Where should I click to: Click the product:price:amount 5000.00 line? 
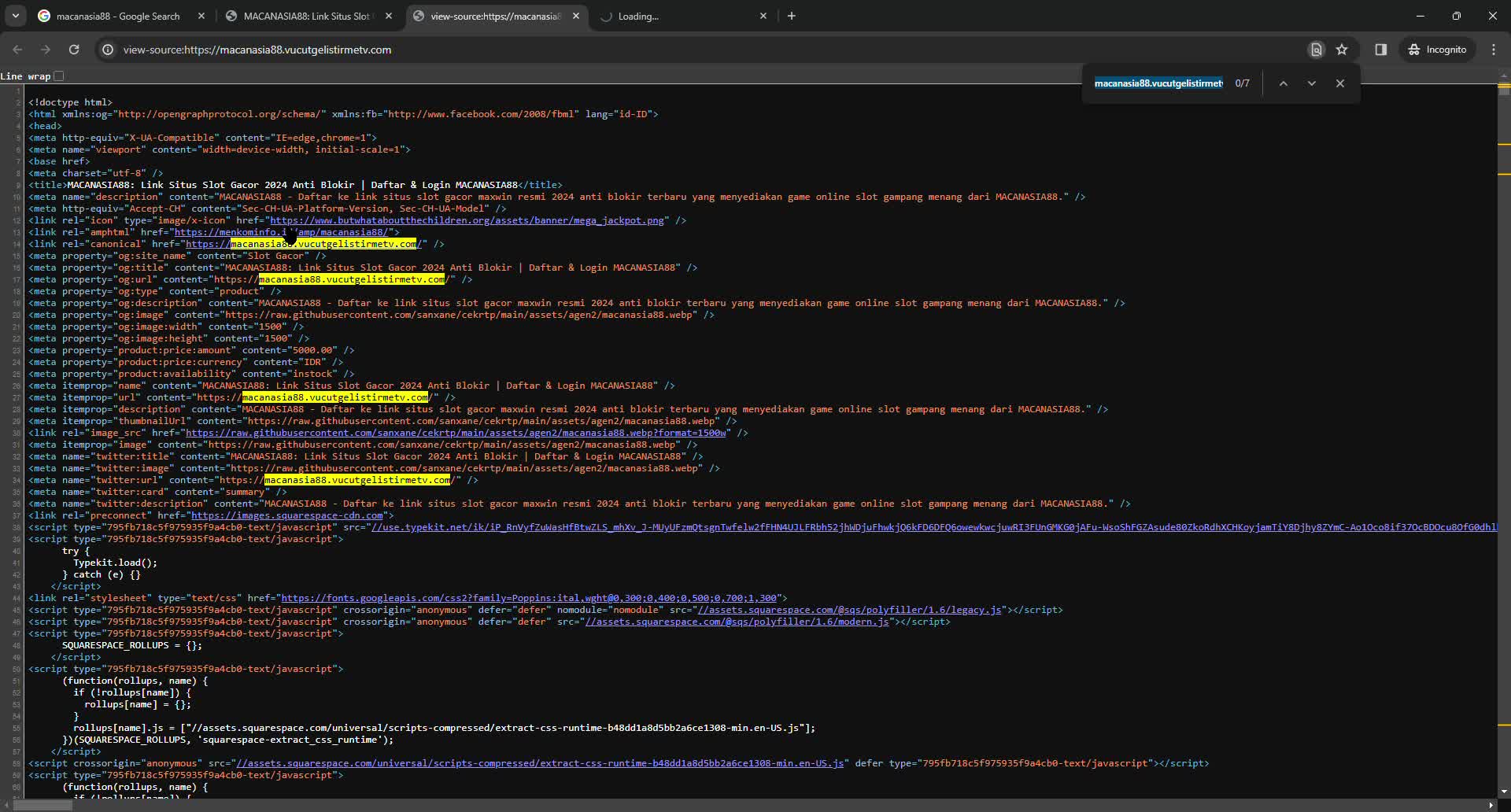[x=191, y=350]
